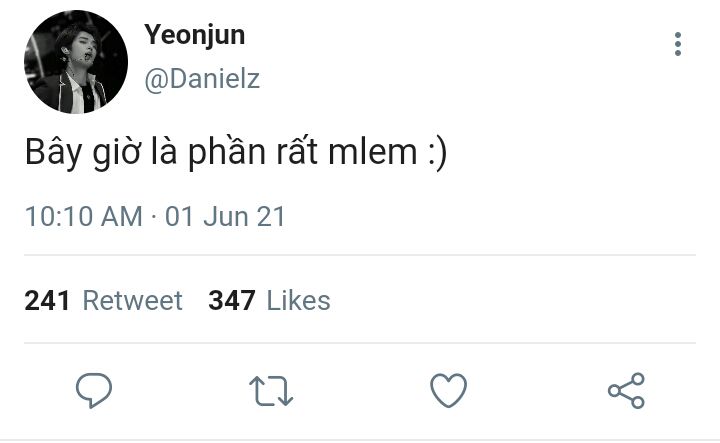The width and height of the screenshot is (720, 443).
Task: View Yeonjun's profile picture
Action: coord(76,62)
